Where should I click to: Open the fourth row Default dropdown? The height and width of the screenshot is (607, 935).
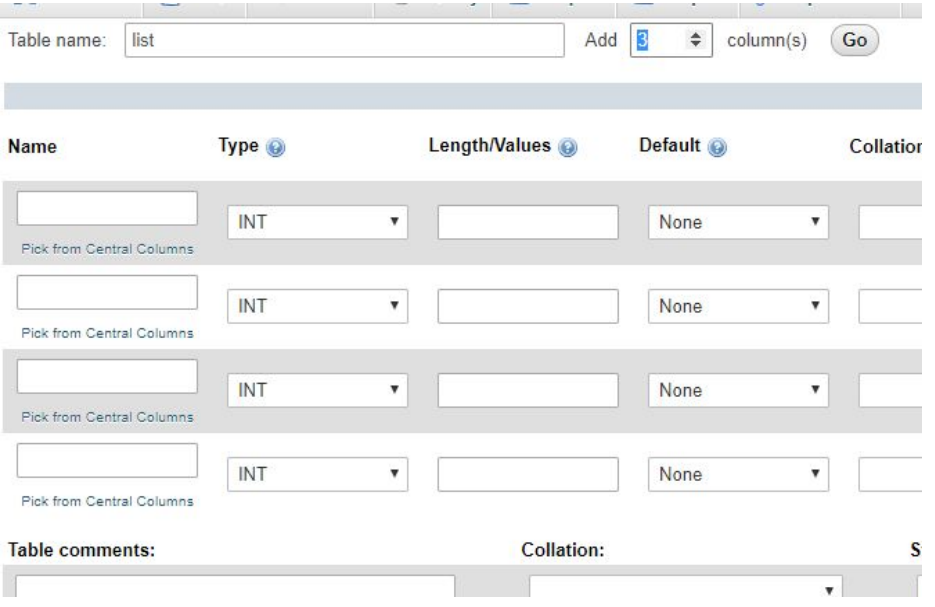click(x=738, y=475)
